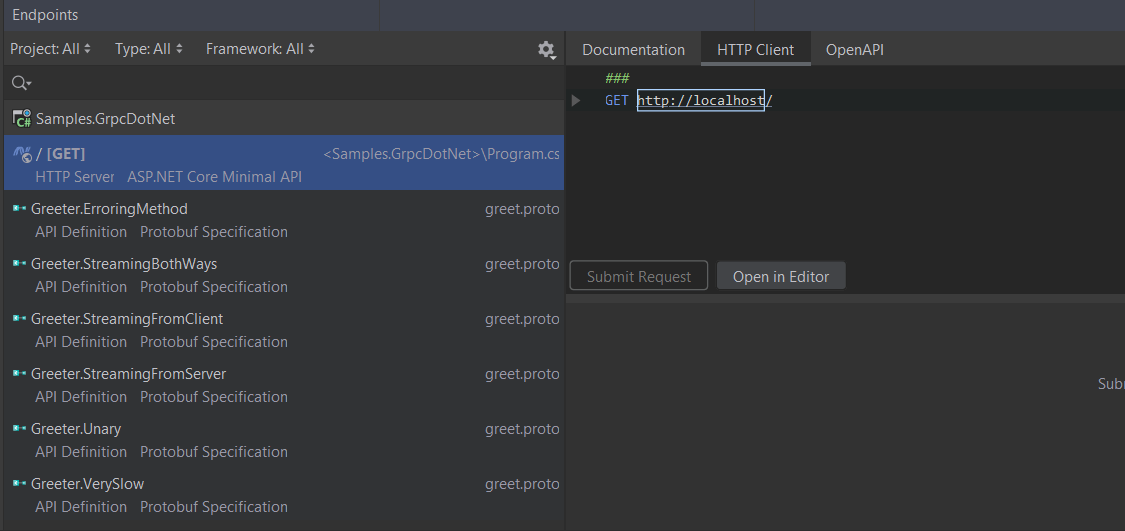Viewport: 1125px width, 531px height.
Task: Select the Greeter.StreamingFromServer endpoint
Action: pos(284,385)
